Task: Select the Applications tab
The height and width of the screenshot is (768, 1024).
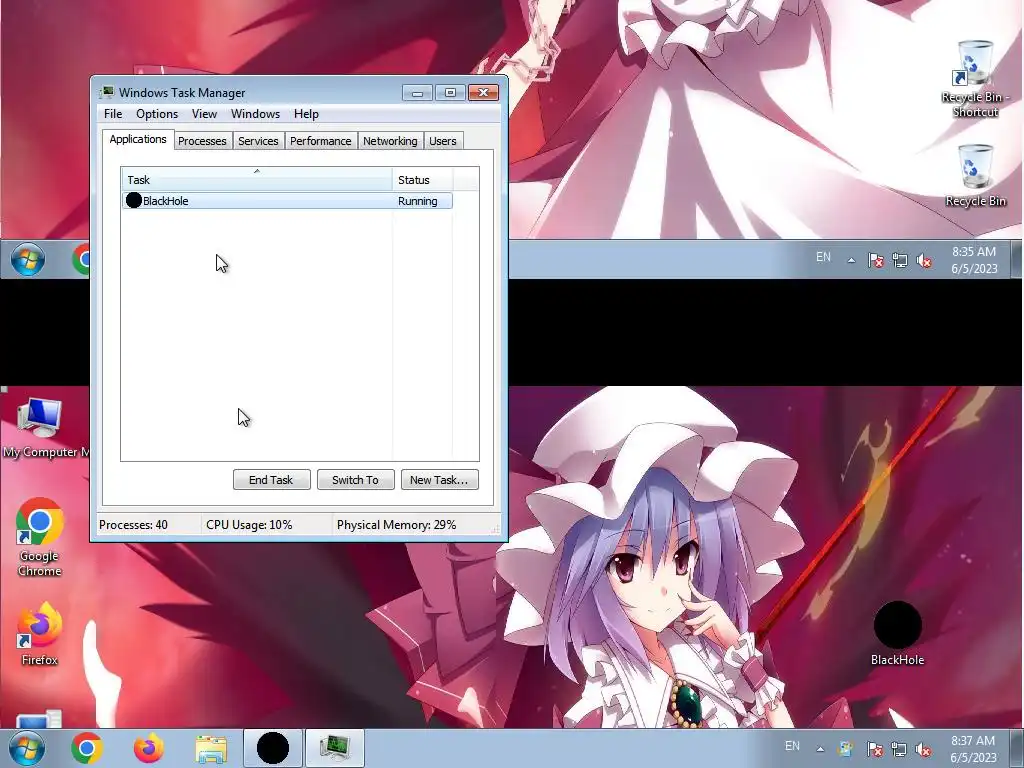Action: (138, 139)
